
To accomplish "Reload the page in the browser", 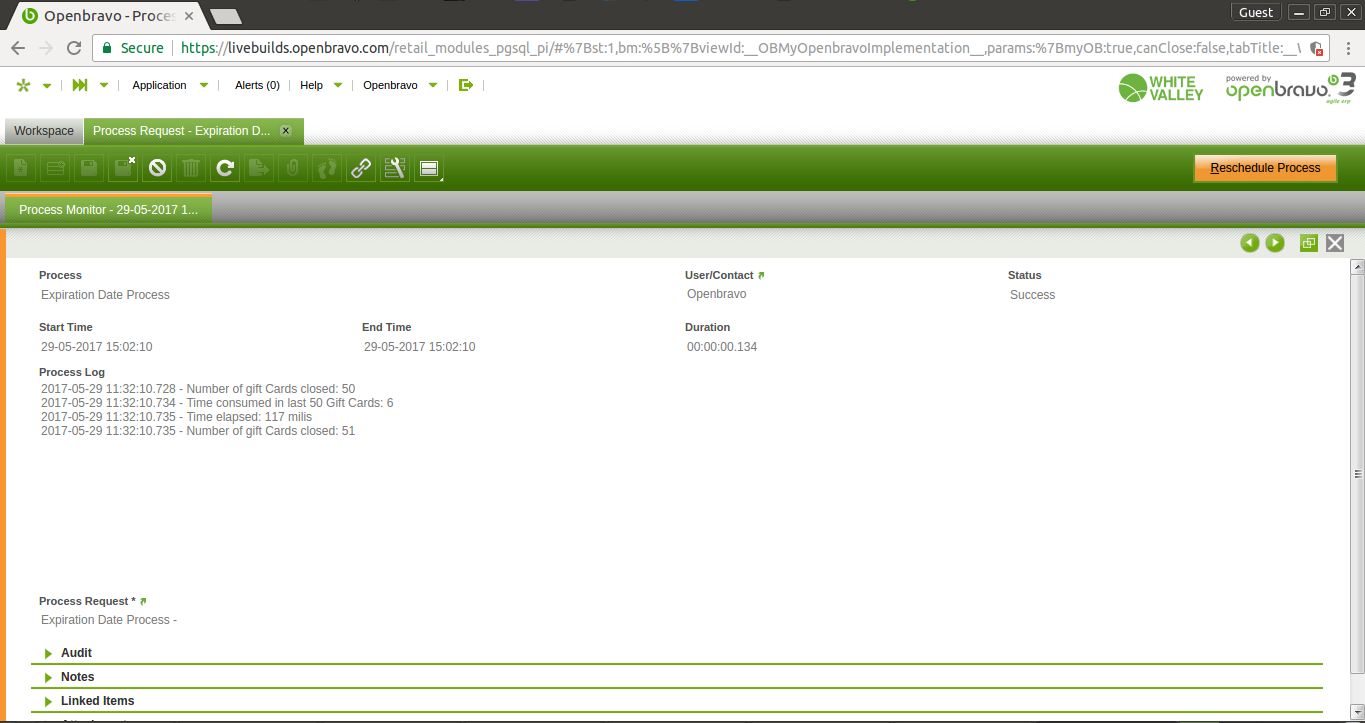I will tap(74, 48).
